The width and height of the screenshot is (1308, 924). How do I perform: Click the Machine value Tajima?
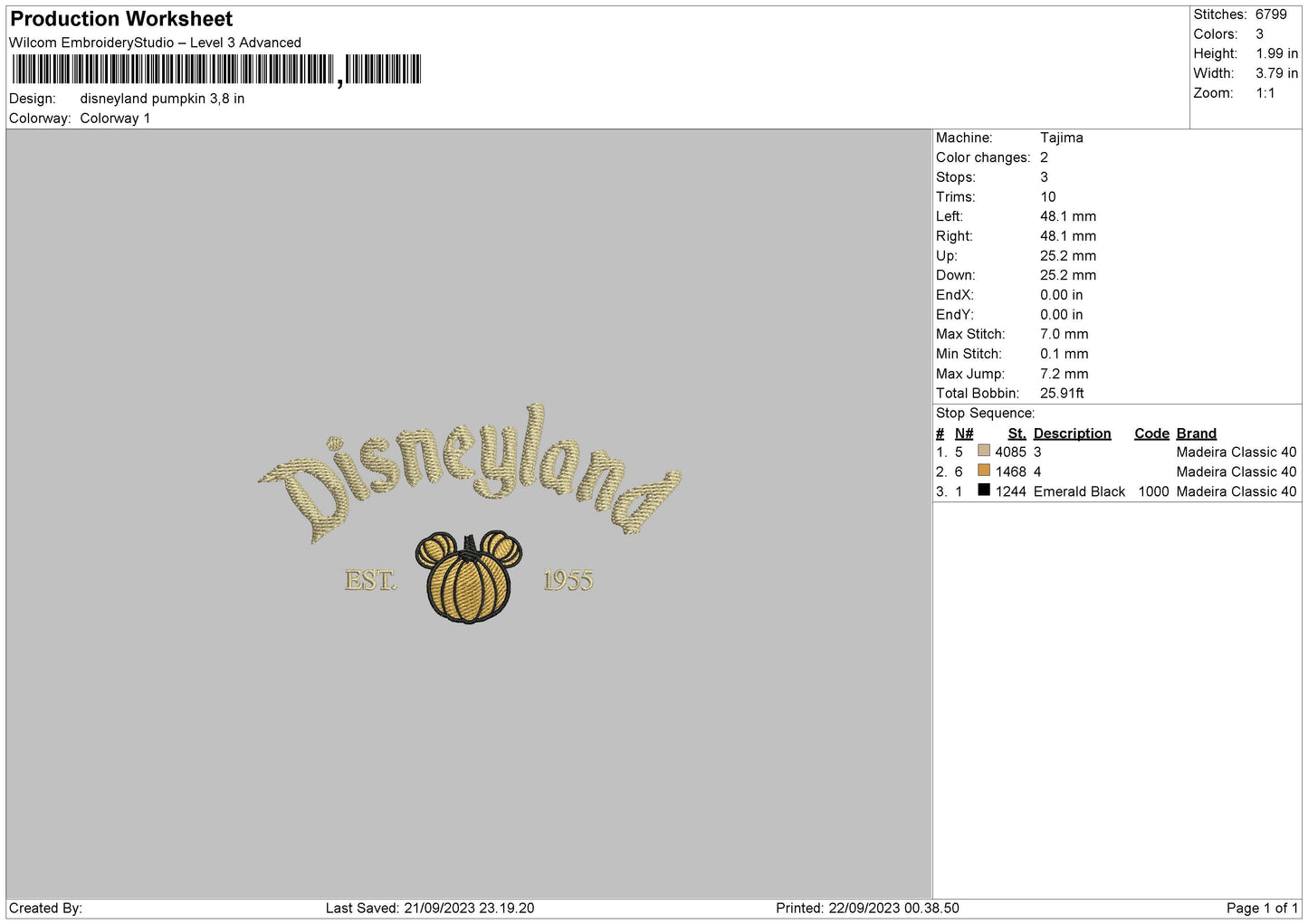(1061, 138)
